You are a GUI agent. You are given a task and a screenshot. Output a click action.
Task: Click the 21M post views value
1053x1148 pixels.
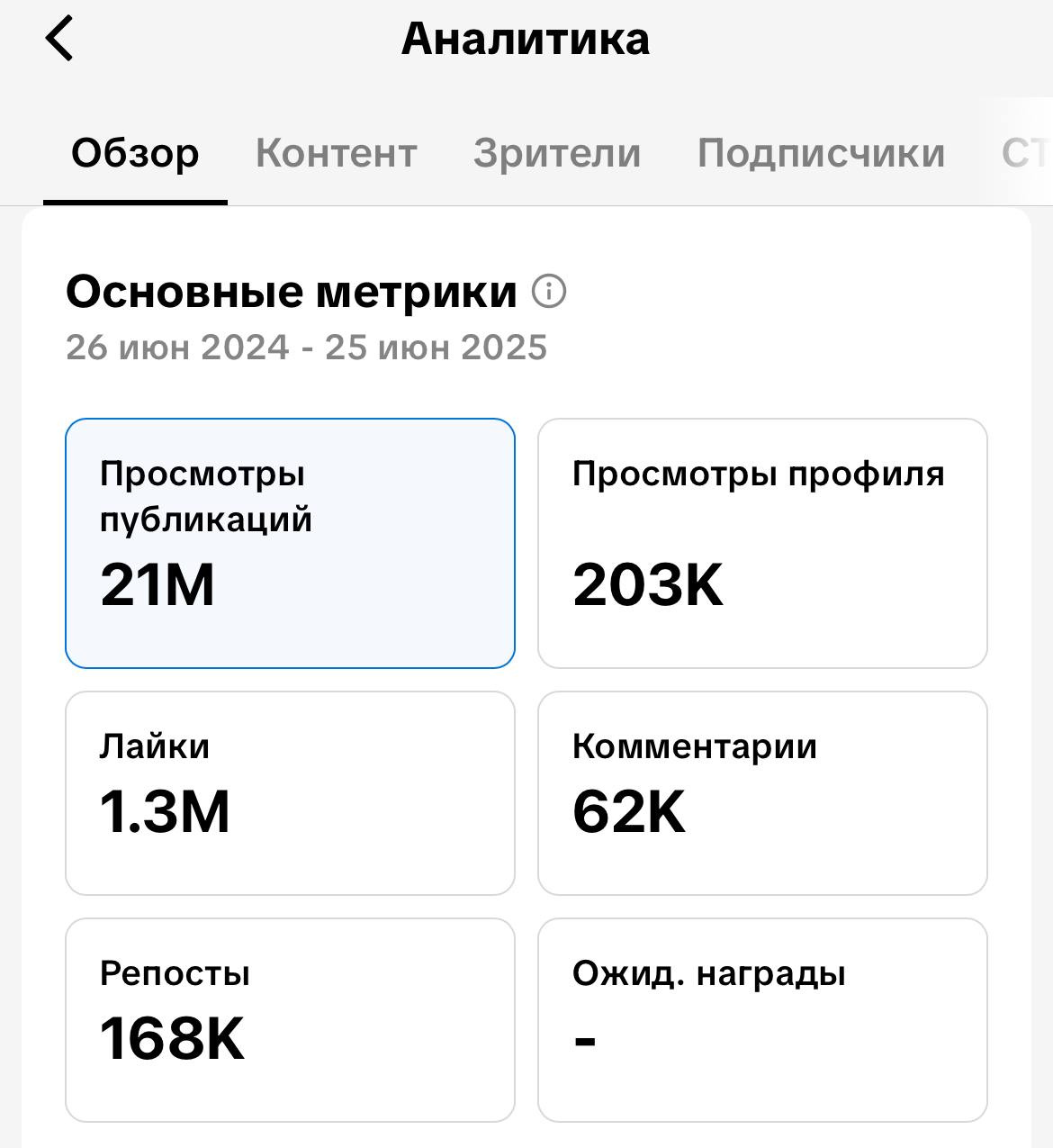pos(157,584)
